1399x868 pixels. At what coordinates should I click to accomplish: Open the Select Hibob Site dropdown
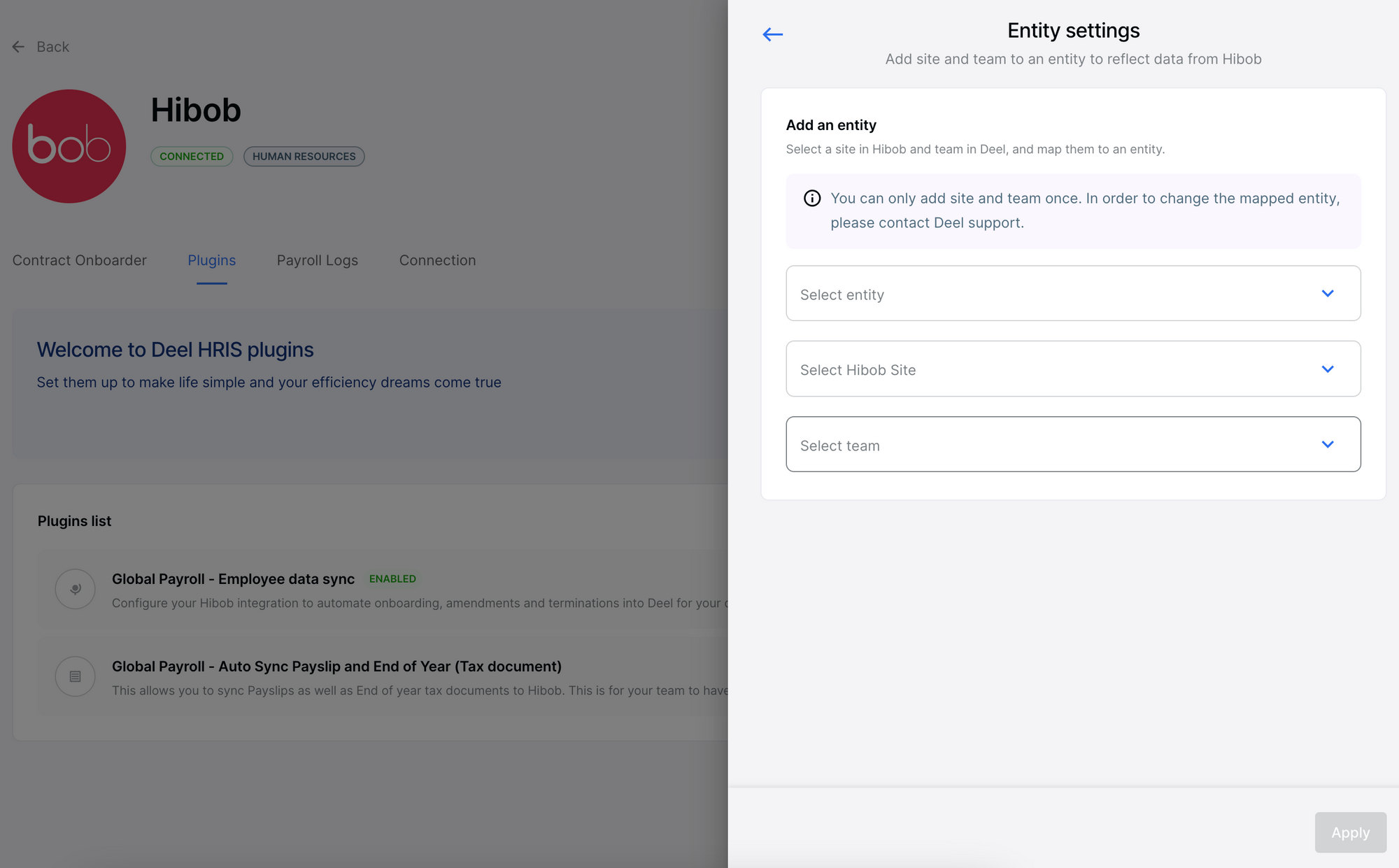pyautogui.click(x=1073, y=369)
